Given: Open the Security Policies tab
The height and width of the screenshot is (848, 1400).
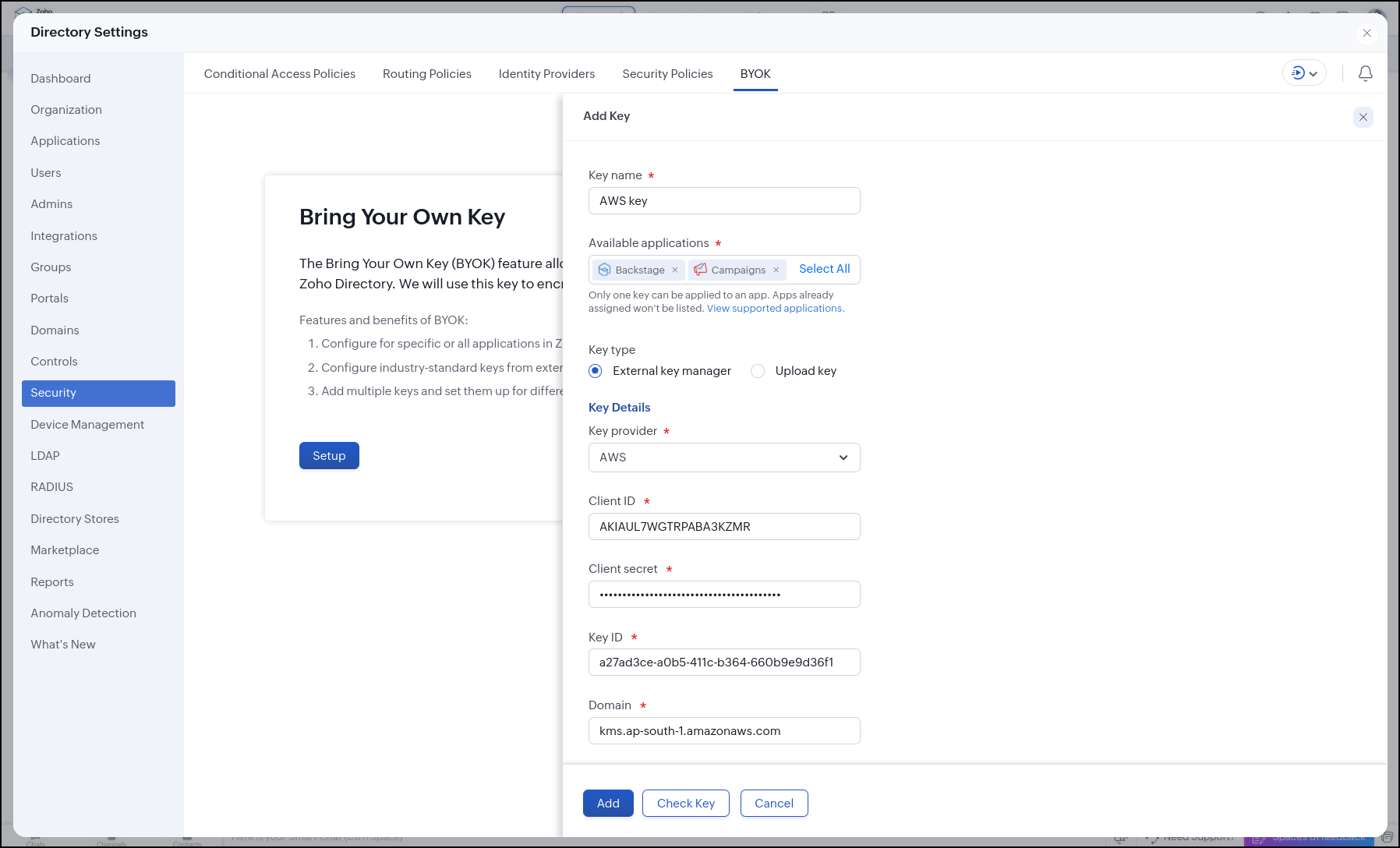Looking at the screenshot, I should [x=667, y=74].
